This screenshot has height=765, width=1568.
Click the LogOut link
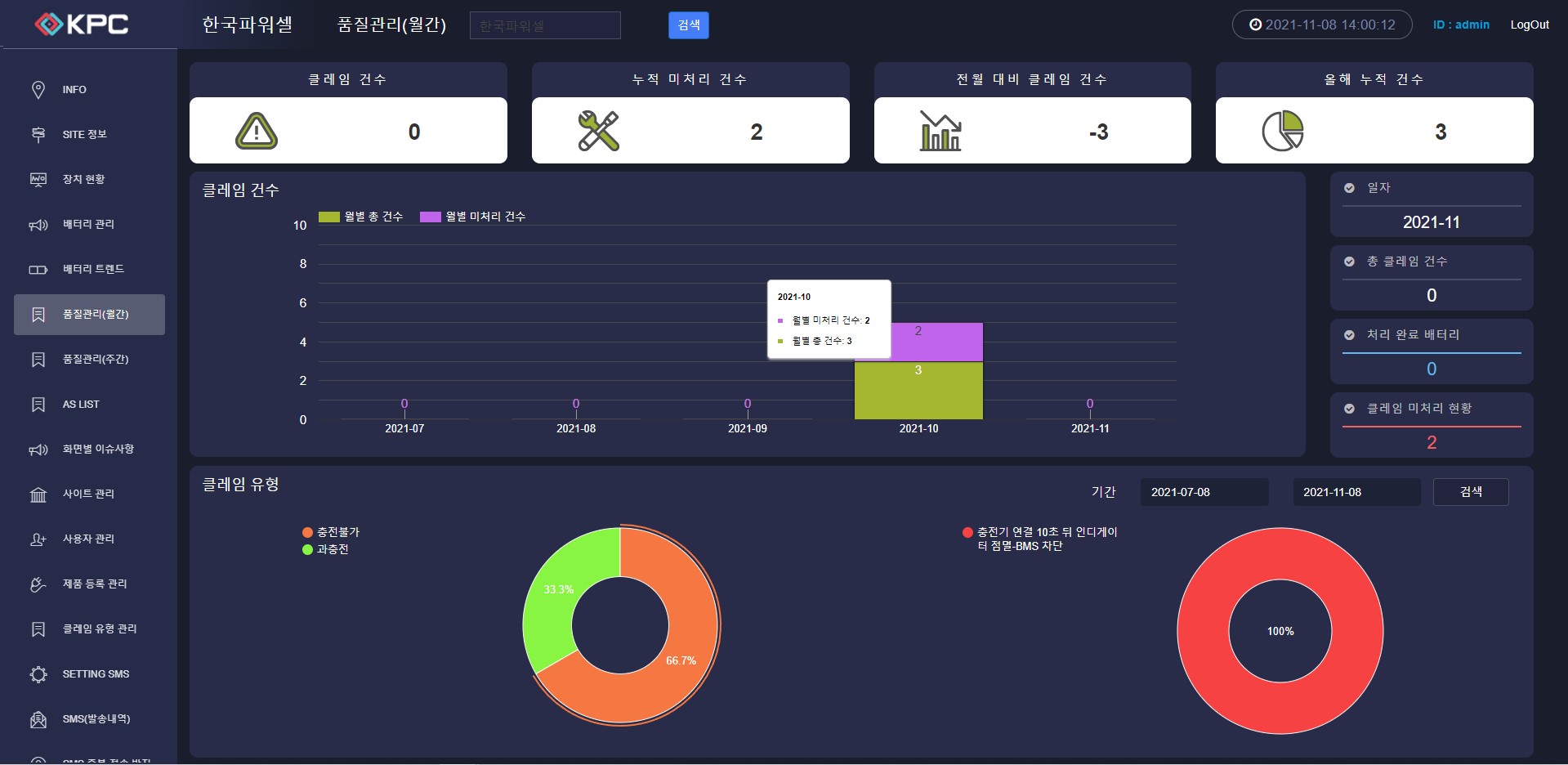(x=1529, y=25)
